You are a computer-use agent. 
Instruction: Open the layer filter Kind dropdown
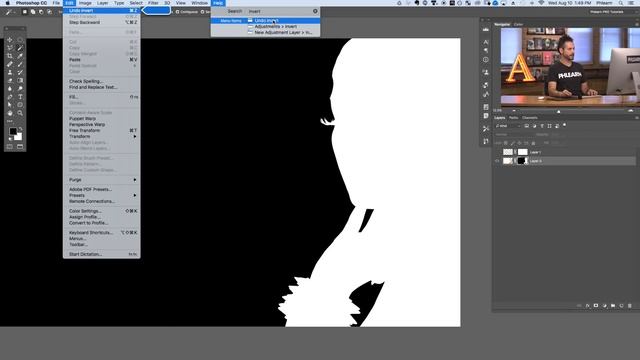(x=508, y=126)
